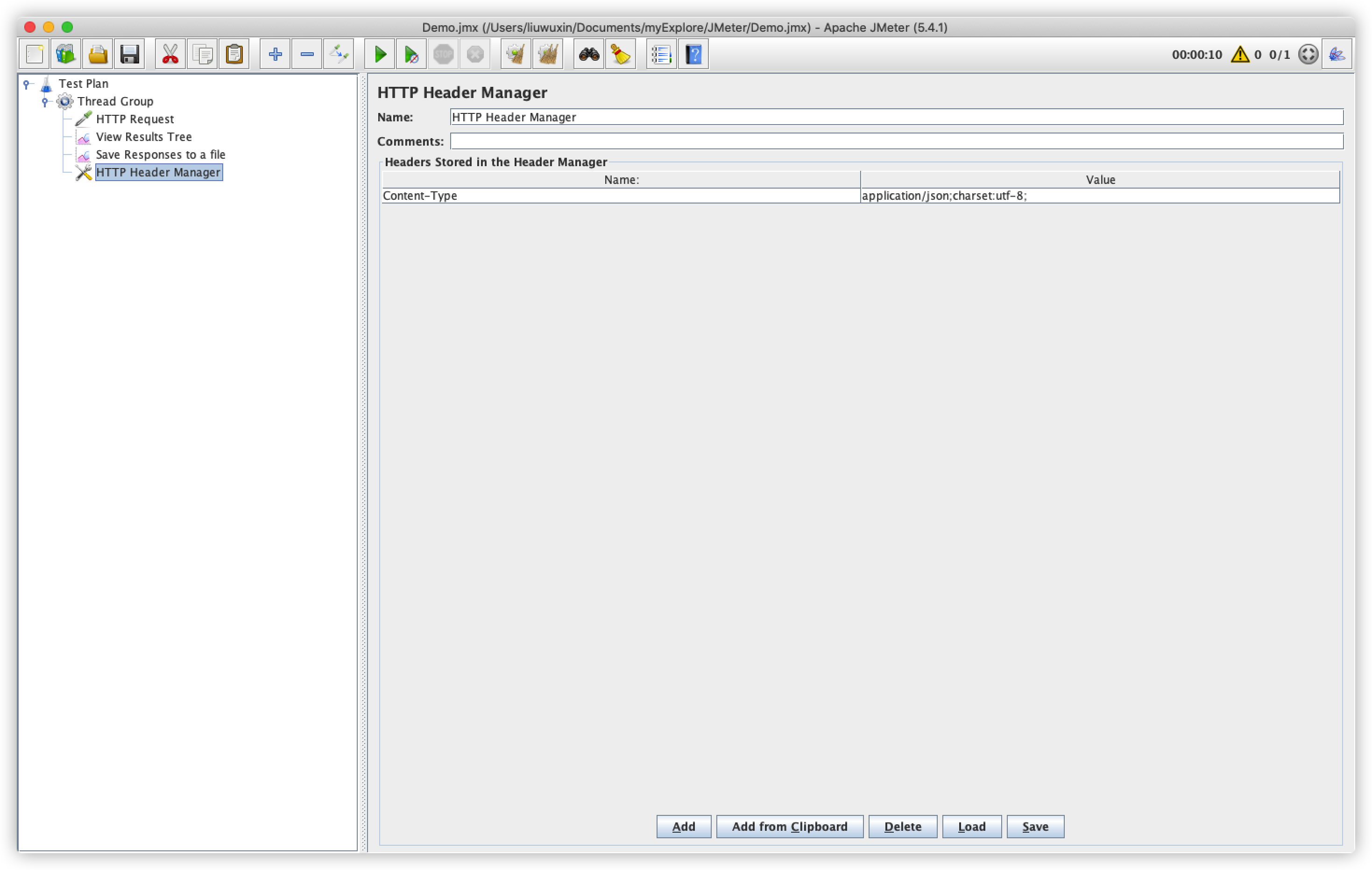Open the Search binoculars icon
This screenshot has width=1372, height=870.
click(x=588, y=55)
